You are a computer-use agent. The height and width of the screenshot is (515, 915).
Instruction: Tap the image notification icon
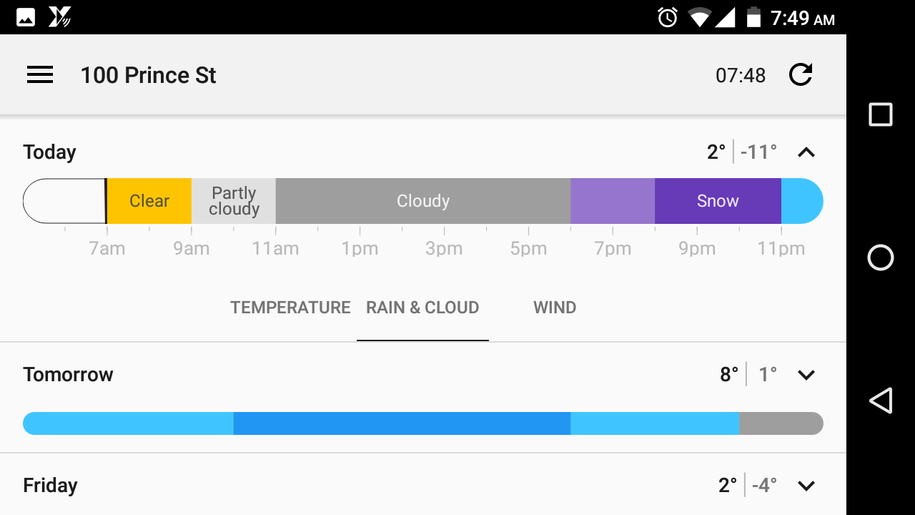point(26,17)
